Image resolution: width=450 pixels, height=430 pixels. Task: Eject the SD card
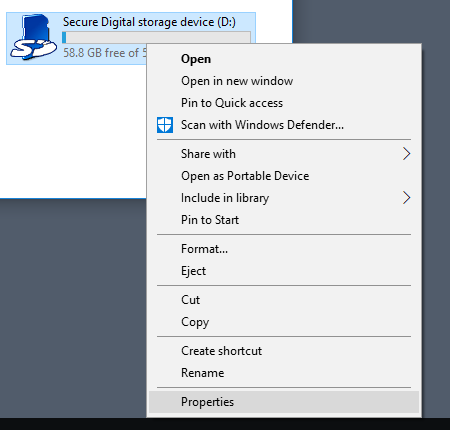pos(284,271)
